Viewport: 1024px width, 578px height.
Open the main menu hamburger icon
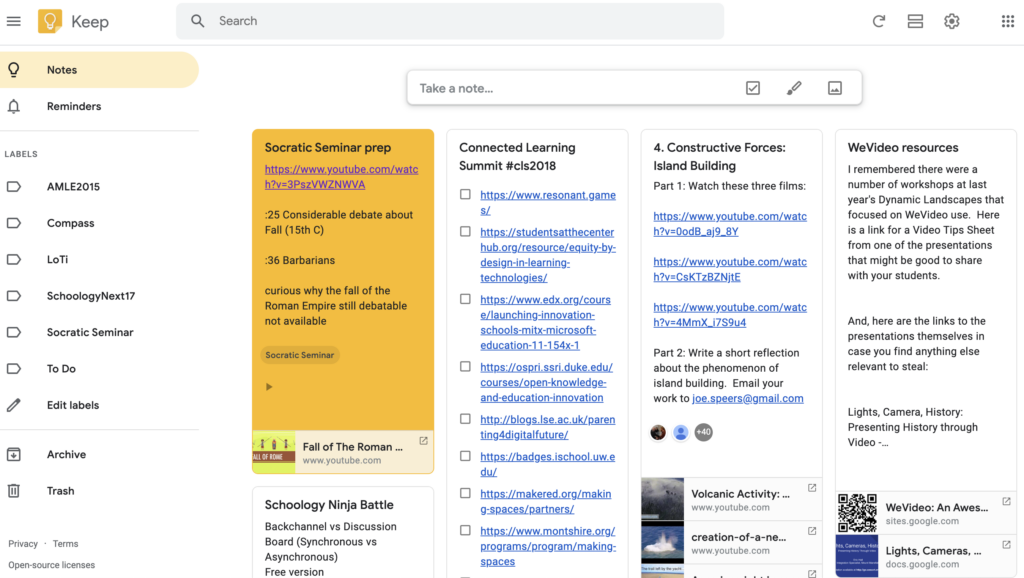pos(14,21)
